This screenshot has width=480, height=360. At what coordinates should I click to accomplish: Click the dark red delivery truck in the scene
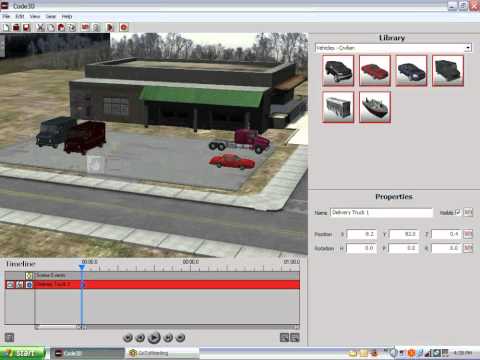pyautogui.click(x=85, y=137)
